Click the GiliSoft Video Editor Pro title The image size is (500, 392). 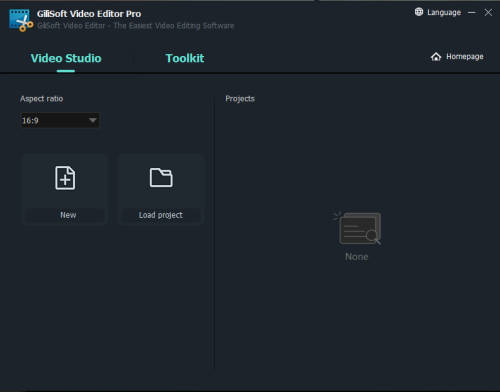tap(89, 14)
